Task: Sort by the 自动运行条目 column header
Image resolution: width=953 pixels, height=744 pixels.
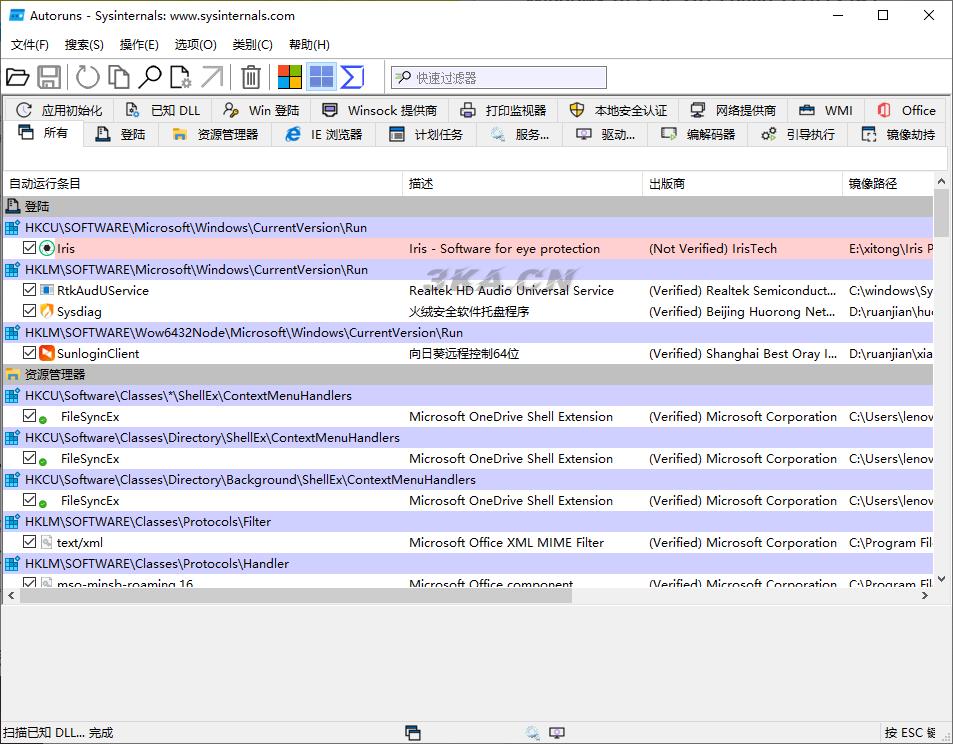Action: point(203,183)
